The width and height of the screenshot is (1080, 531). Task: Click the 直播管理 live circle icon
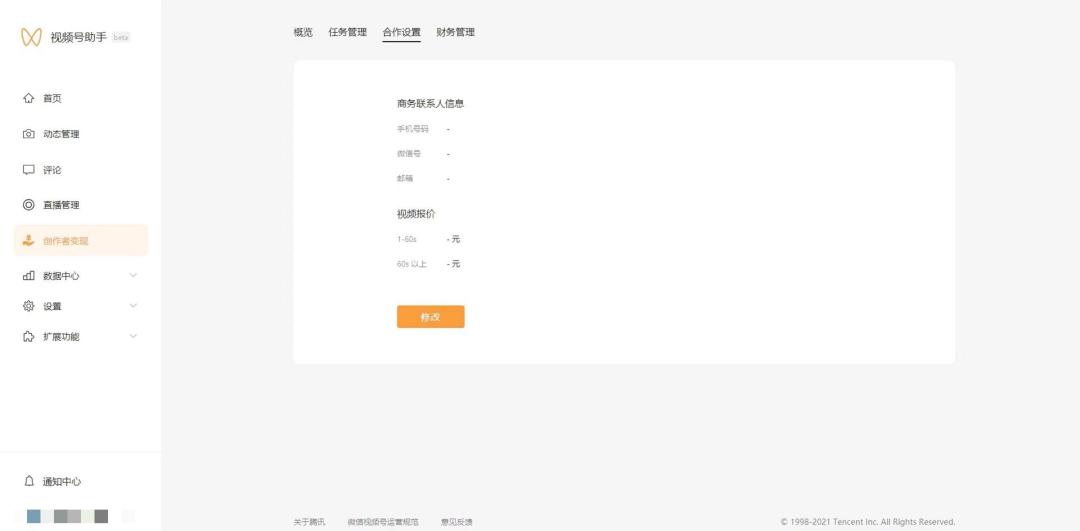[x=28, y=205]
